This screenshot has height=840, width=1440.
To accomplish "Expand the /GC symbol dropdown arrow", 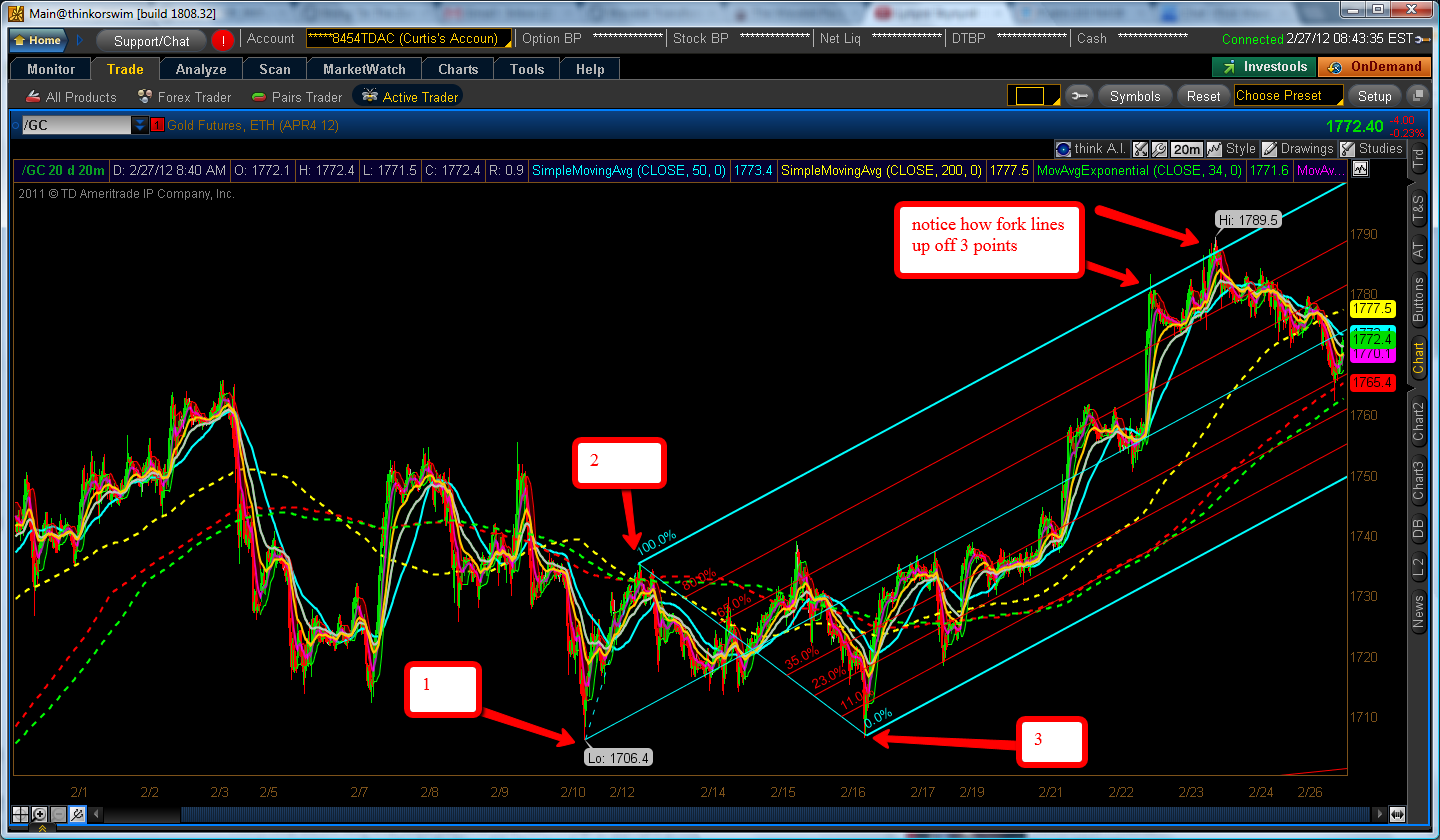I will pyautogui.click(x=140, y=125).
